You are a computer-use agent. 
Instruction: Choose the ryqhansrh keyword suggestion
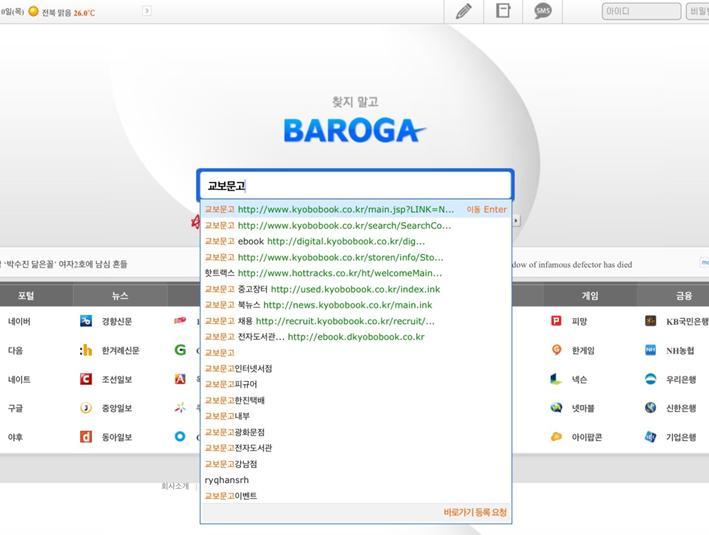(356, 480)
